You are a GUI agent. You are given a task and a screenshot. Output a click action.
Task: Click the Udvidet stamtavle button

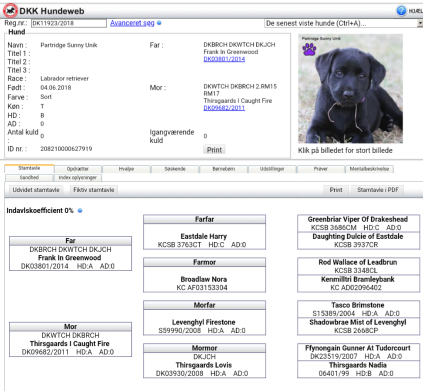point(36,190)
